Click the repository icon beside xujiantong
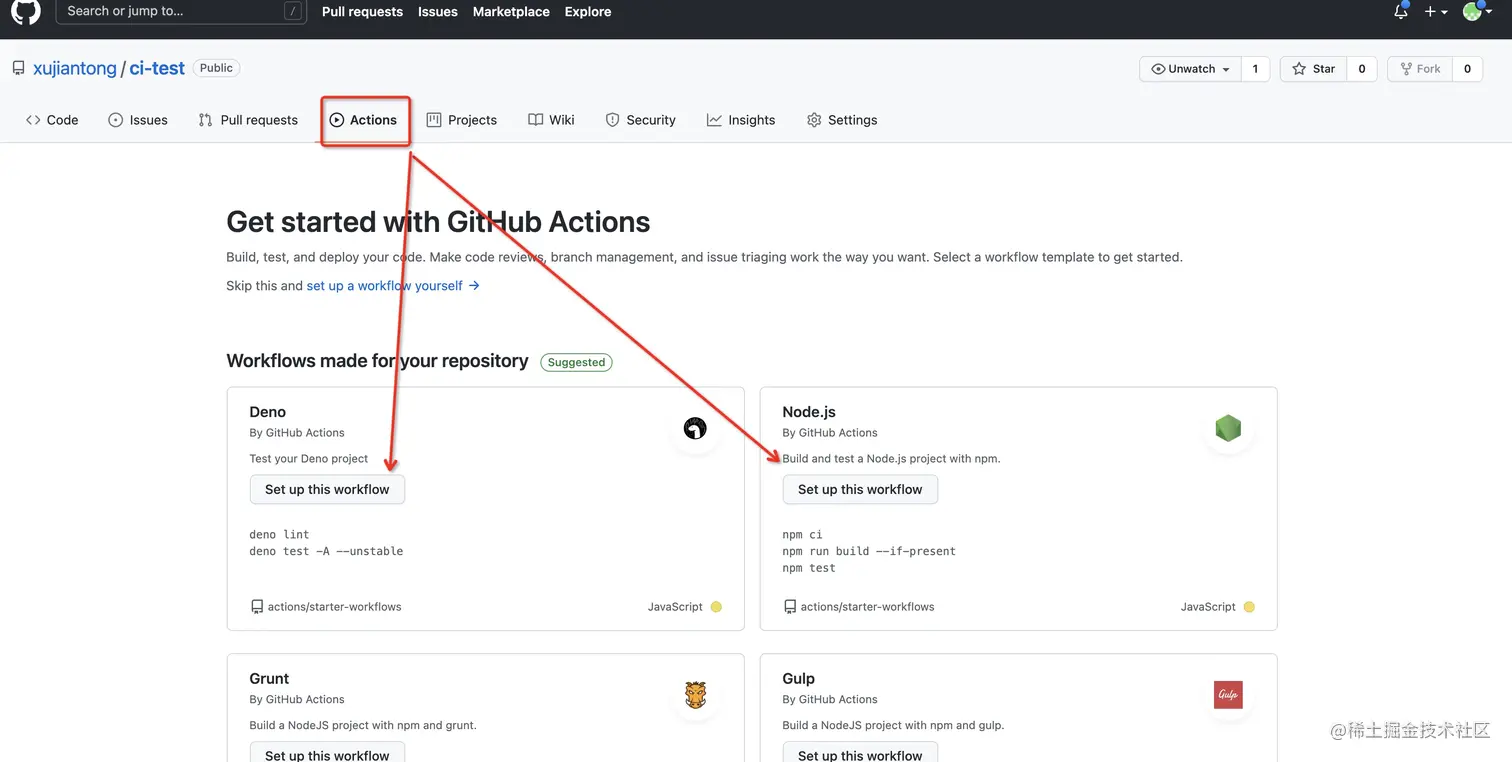This screenshot has height=762, width=1512. pos(18,68)
